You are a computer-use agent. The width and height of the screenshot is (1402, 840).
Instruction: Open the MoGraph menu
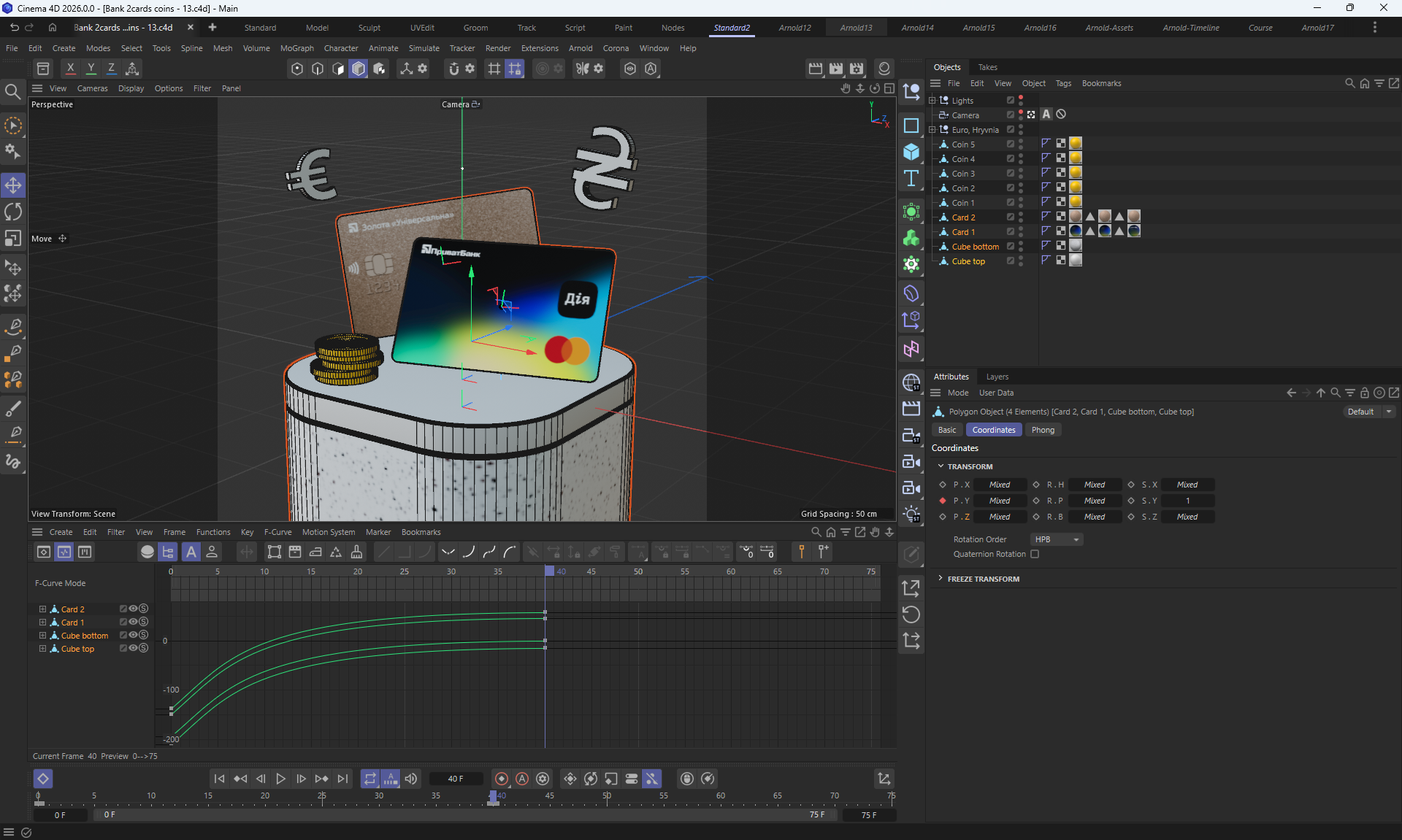pyautogui.click(x=296, y=48)
